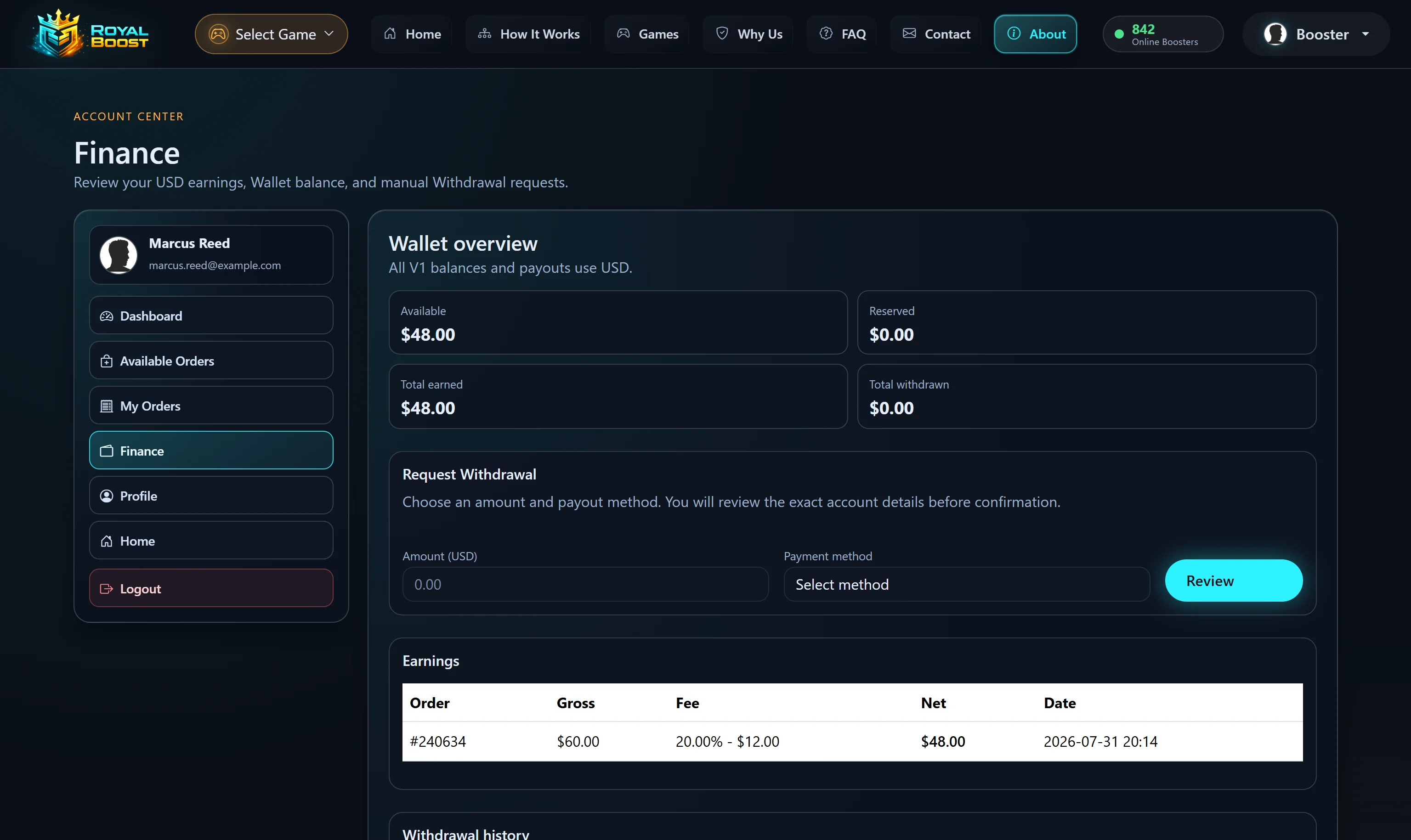Click the Booster avatar icon in header
This screenshot has height=840, width=1411.
click(1275, 34)
